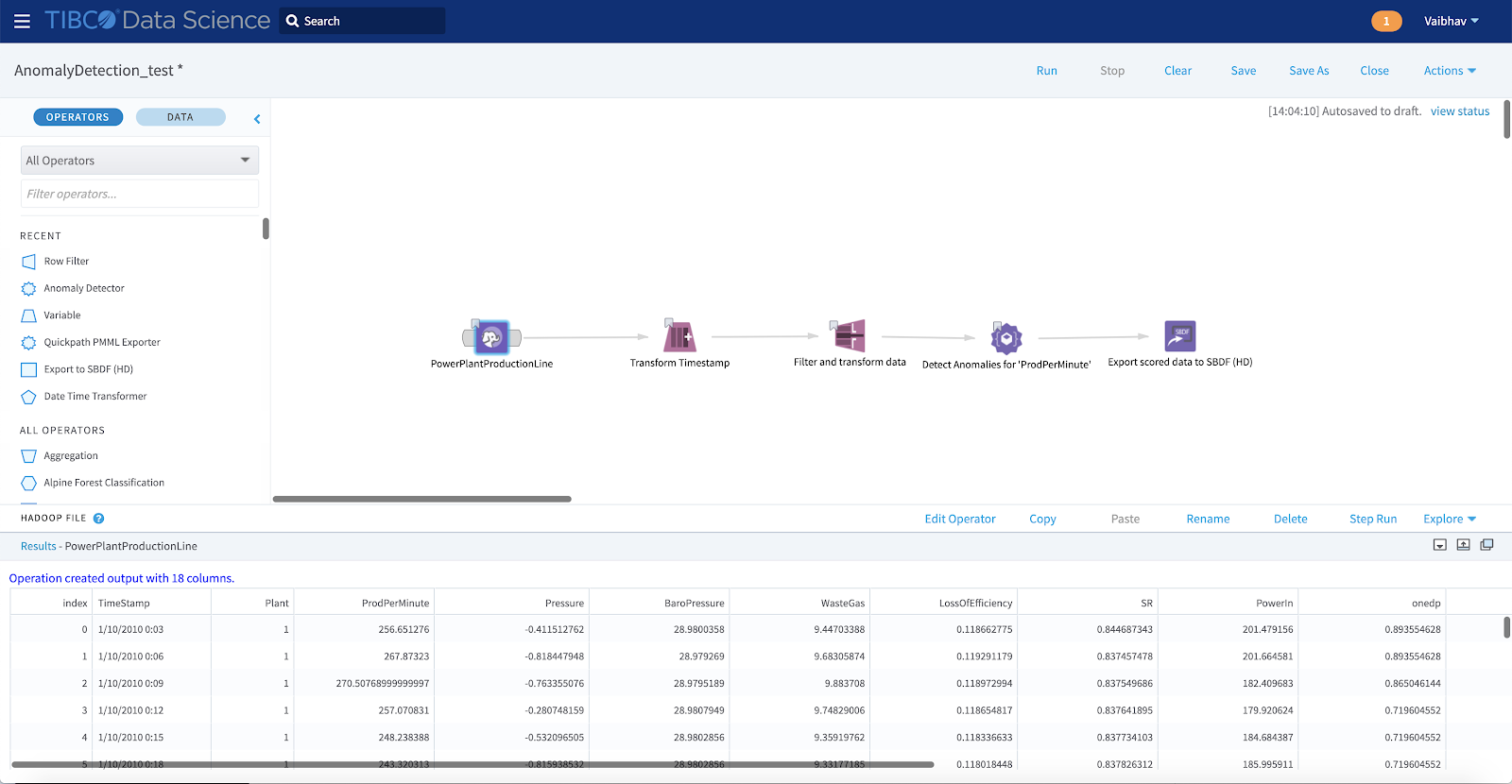The height and width of the screenshot is (784, 1512).
Task: Select the Detect Anomalies node
Action: coord(1005,337)
